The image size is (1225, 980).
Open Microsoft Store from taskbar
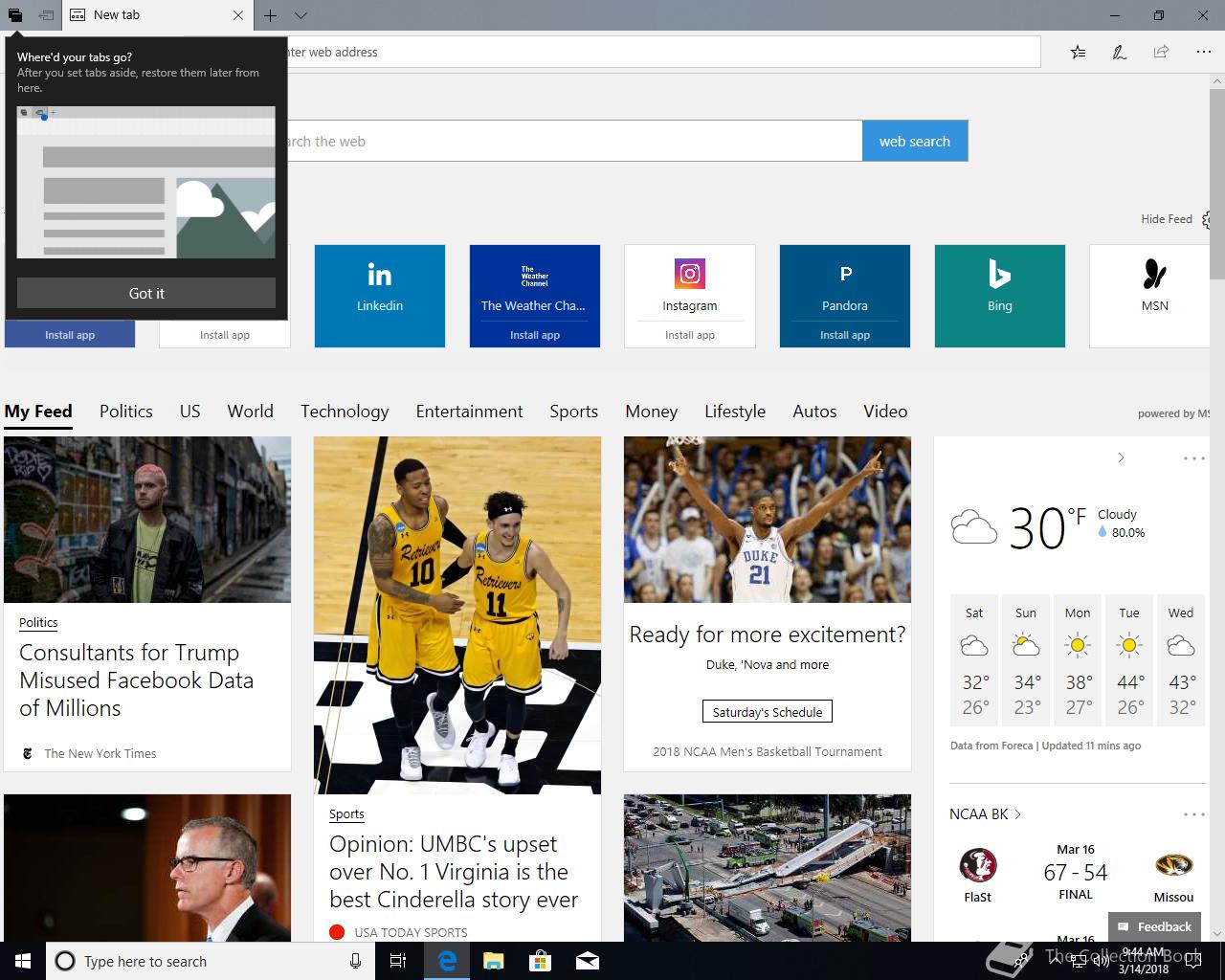(541, 961)
